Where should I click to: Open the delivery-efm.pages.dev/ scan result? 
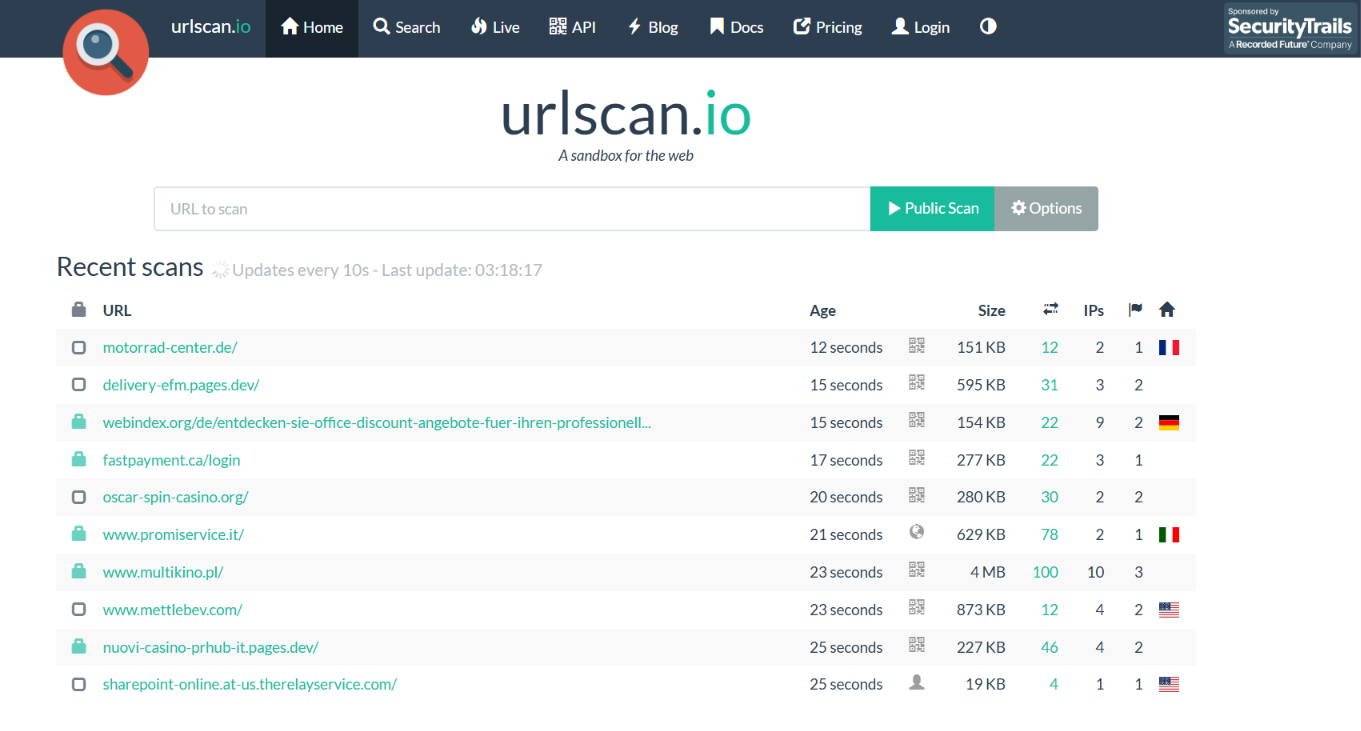[181, 385]
